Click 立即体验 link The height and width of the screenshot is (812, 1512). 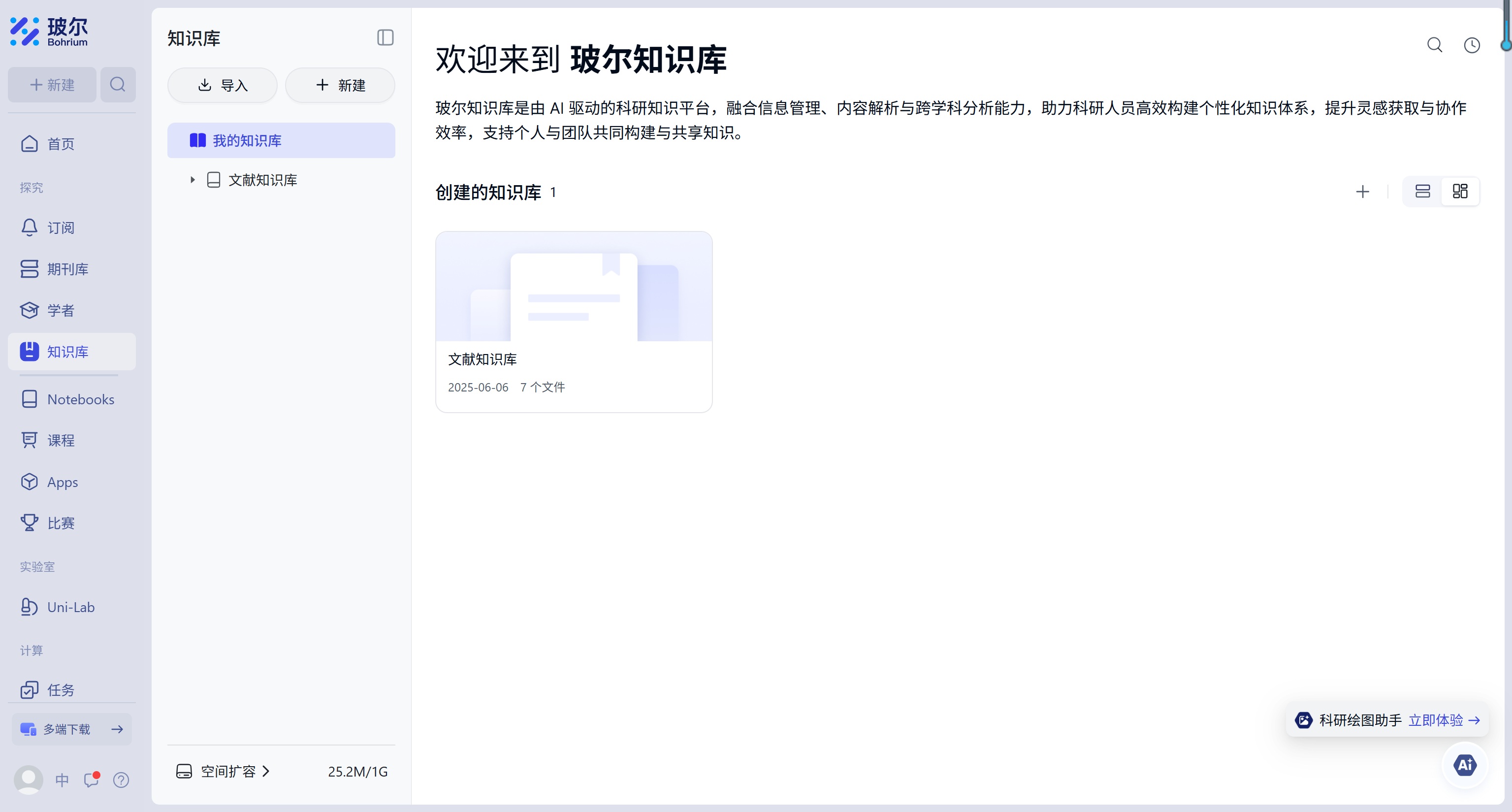[1444, 720]
